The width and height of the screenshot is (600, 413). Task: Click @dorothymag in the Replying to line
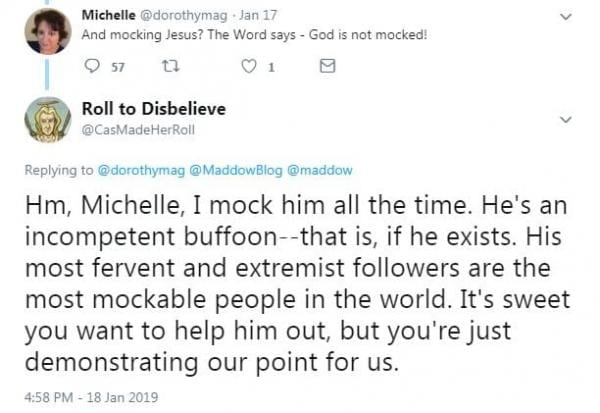coord(141,170)
